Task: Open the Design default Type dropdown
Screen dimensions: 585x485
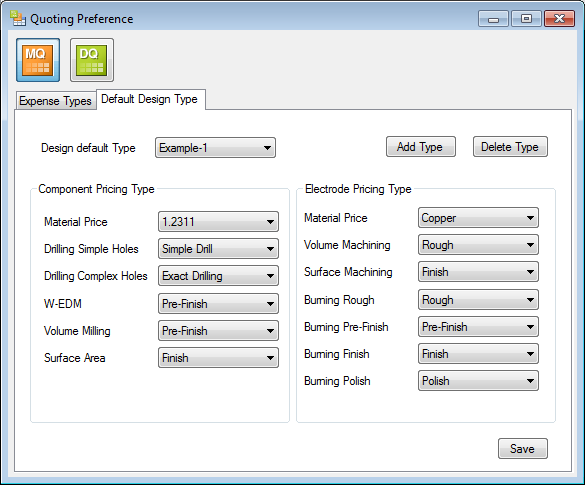Action: pos(215,148)
